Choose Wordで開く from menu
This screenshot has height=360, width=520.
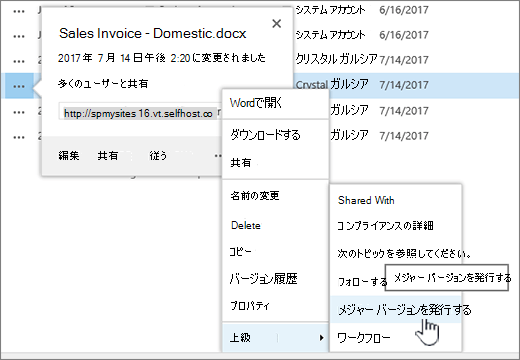pyautogui.click(x=256, y=103)
